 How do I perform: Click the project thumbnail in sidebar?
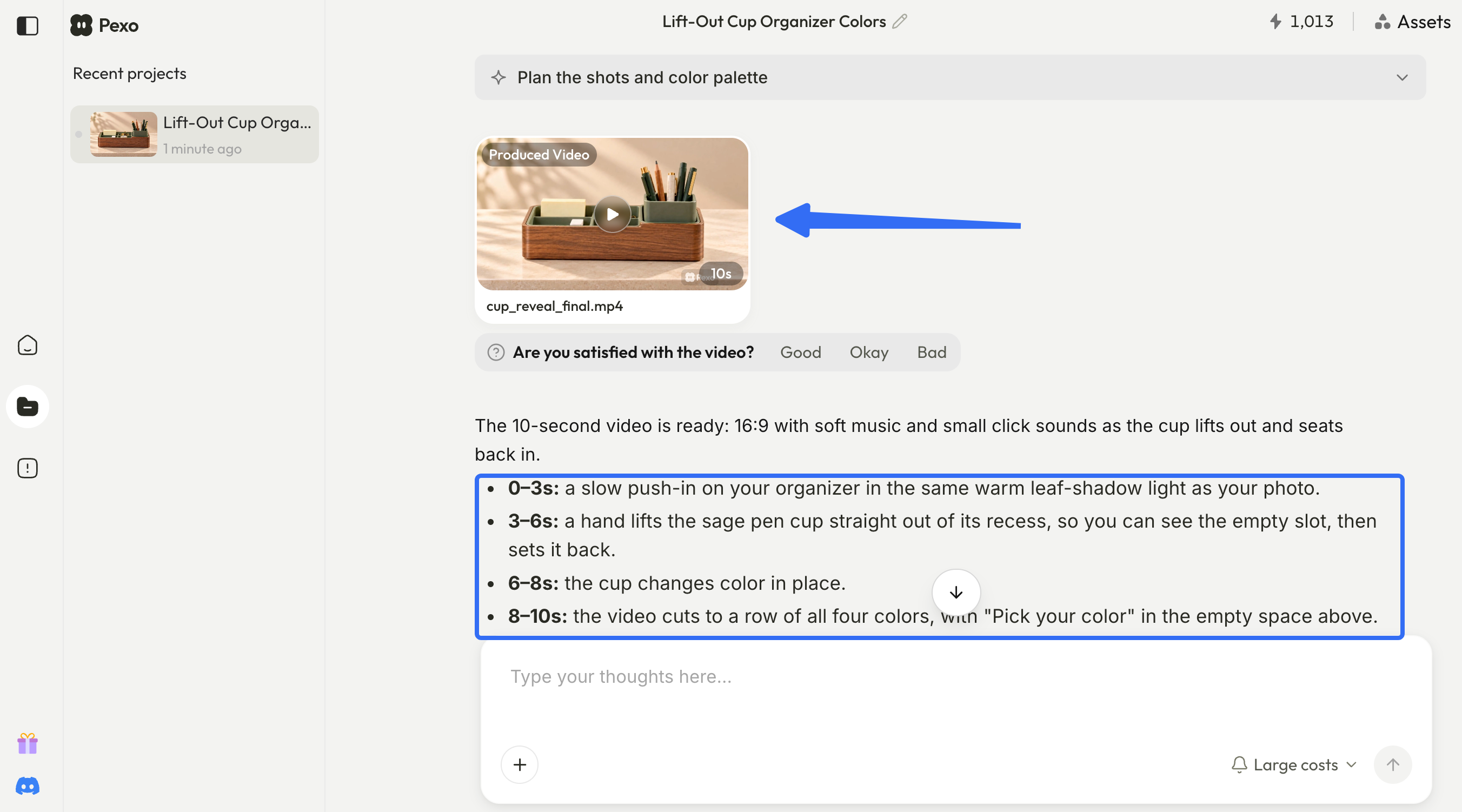[x=124, y=134]
